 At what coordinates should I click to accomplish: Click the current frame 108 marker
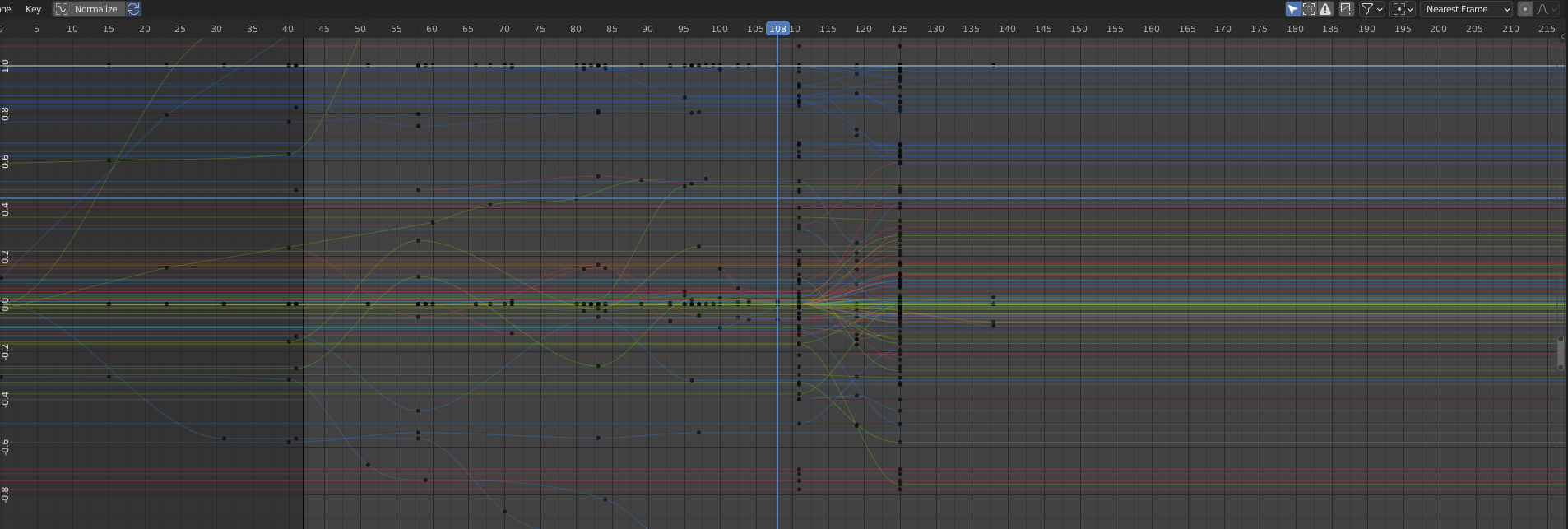coord(777,29)
